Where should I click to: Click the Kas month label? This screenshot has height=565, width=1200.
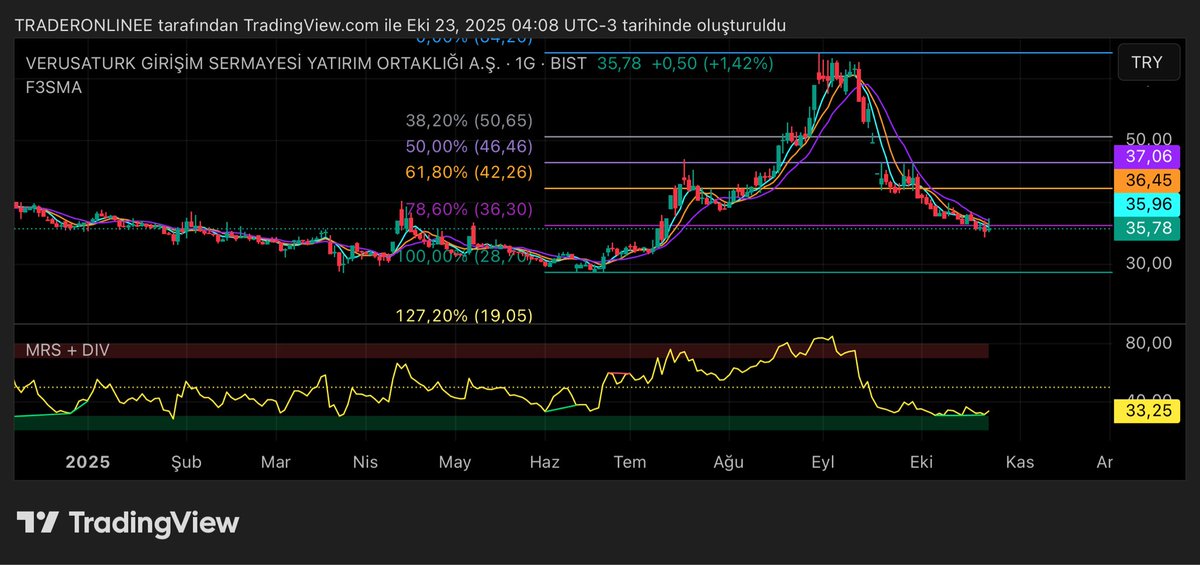point(1020,462)
